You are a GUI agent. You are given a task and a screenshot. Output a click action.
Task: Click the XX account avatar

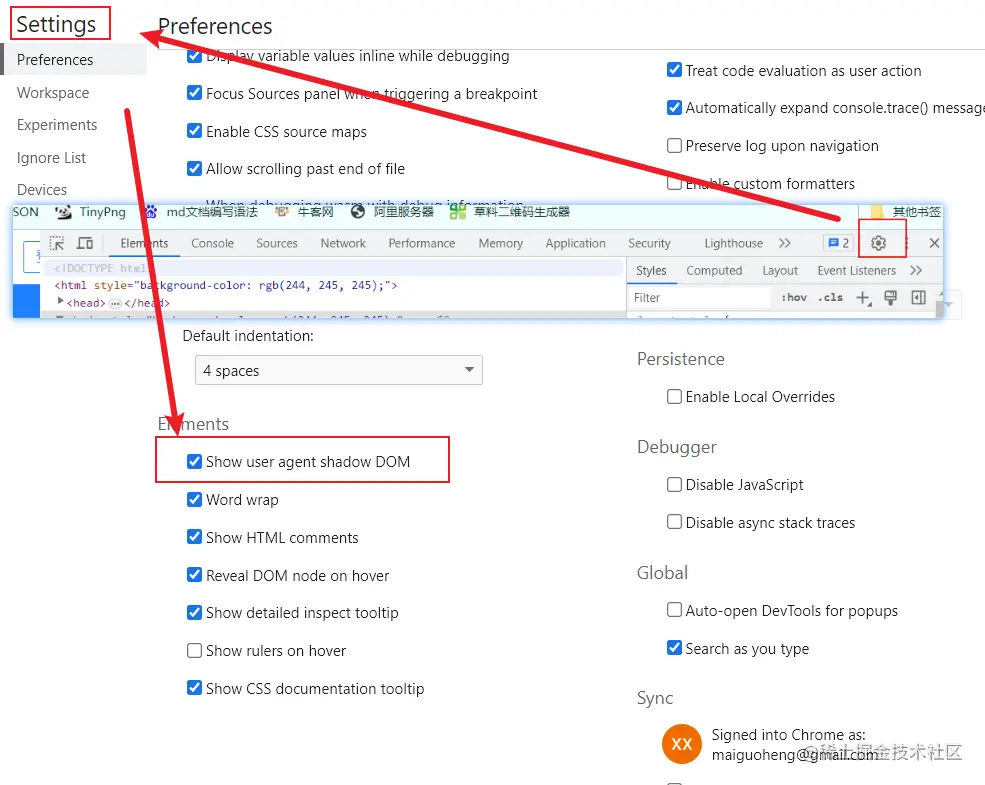(682, 744)
